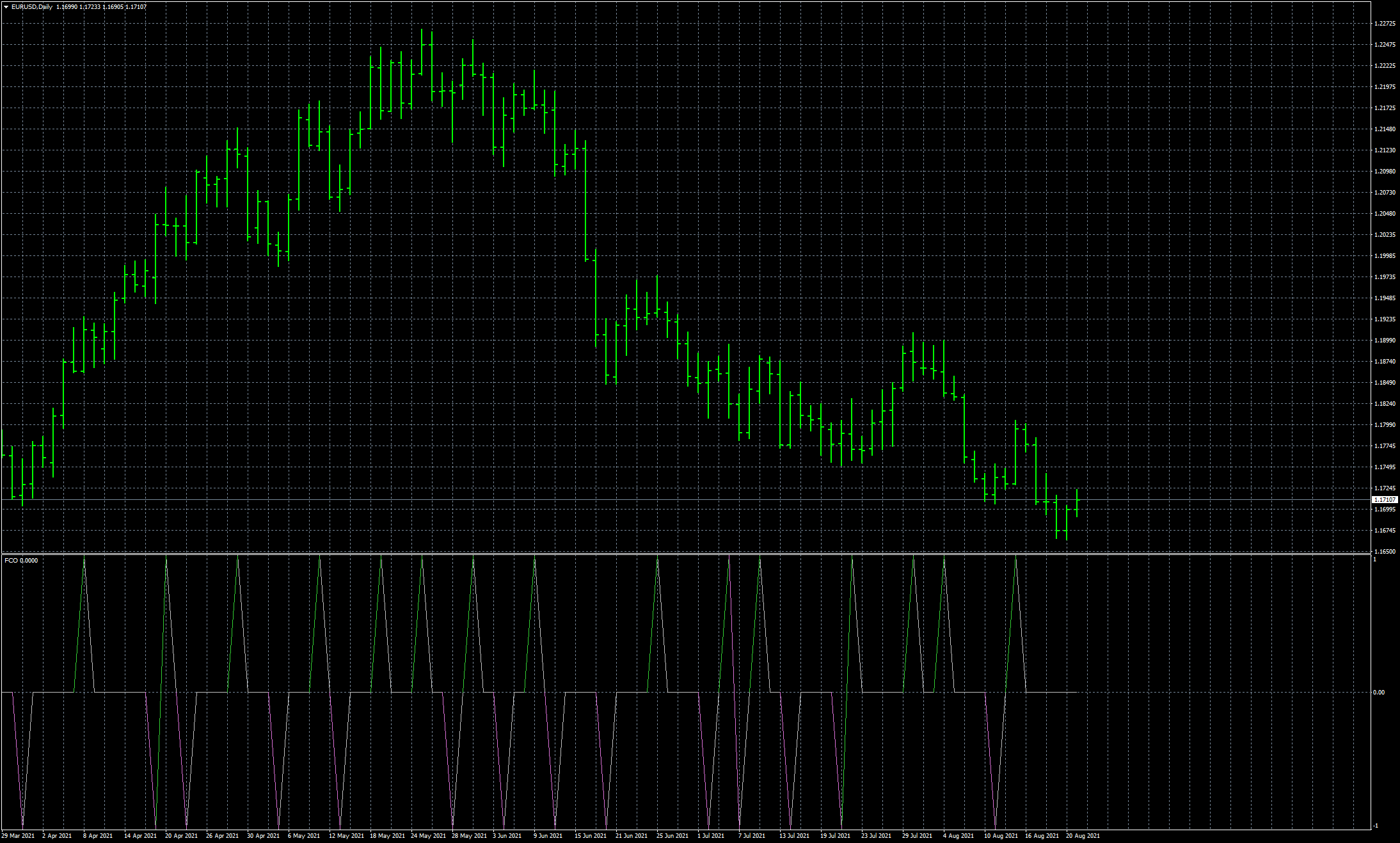Click price scale value 1.21725

click(1385, 108)
